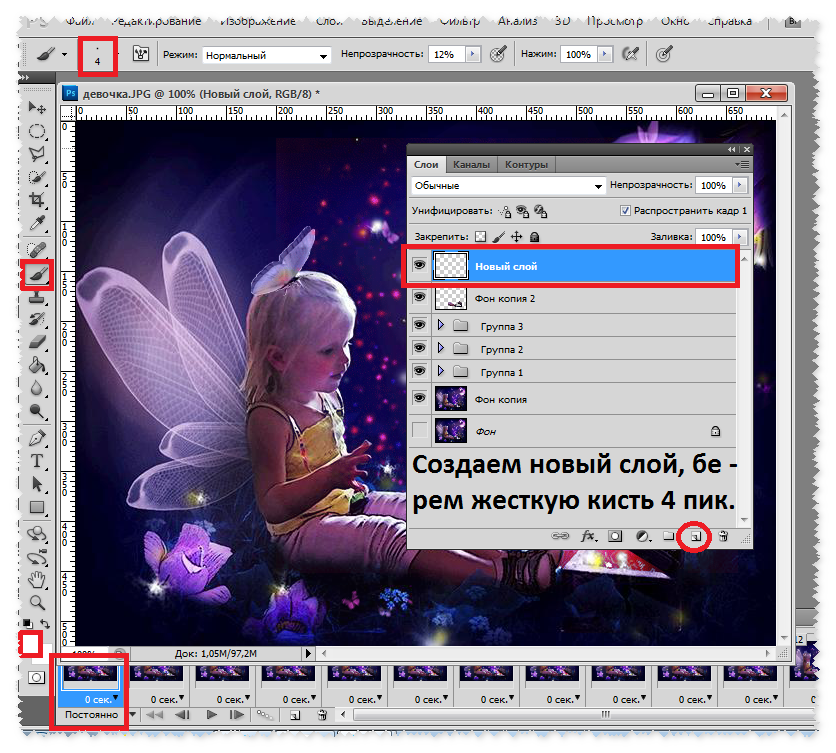Select the Zoom magnifier tool

pyautogui.click(x=37, y=603)
